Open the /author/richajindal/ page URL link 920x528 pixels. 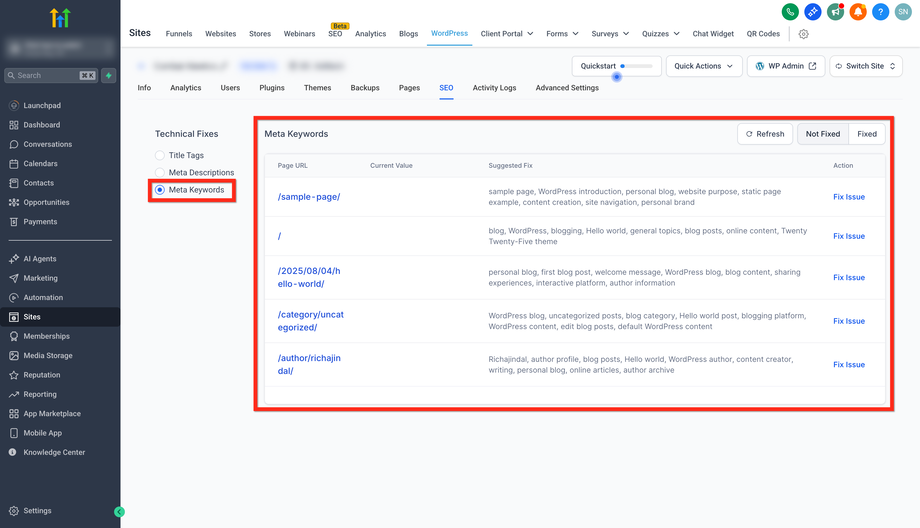[309, 364]
